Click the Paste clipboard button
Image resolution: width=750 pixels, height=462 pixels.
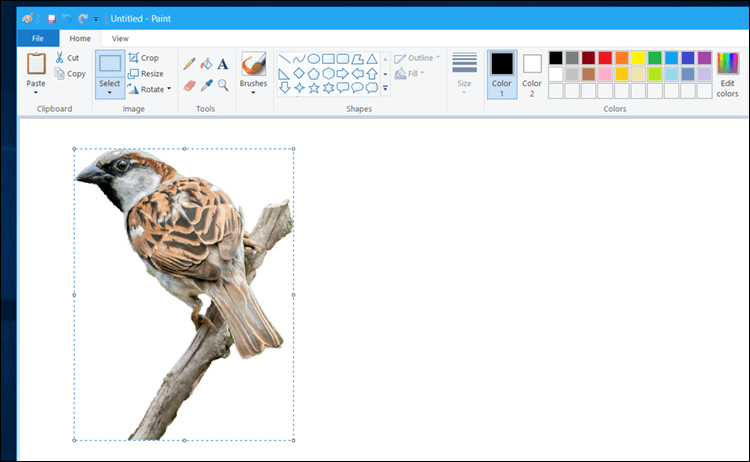click(x=36, y=69)
